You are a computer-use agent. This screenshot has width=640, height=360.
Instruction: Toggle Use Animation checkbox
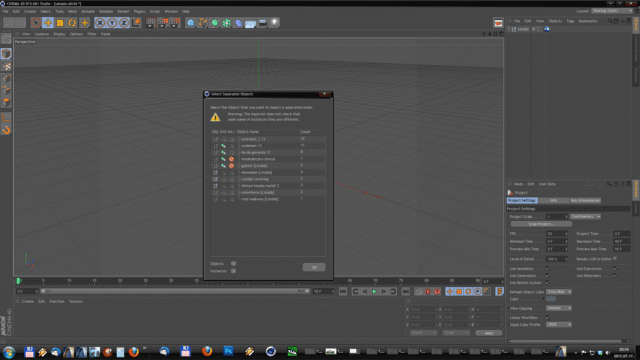[548, 269]
